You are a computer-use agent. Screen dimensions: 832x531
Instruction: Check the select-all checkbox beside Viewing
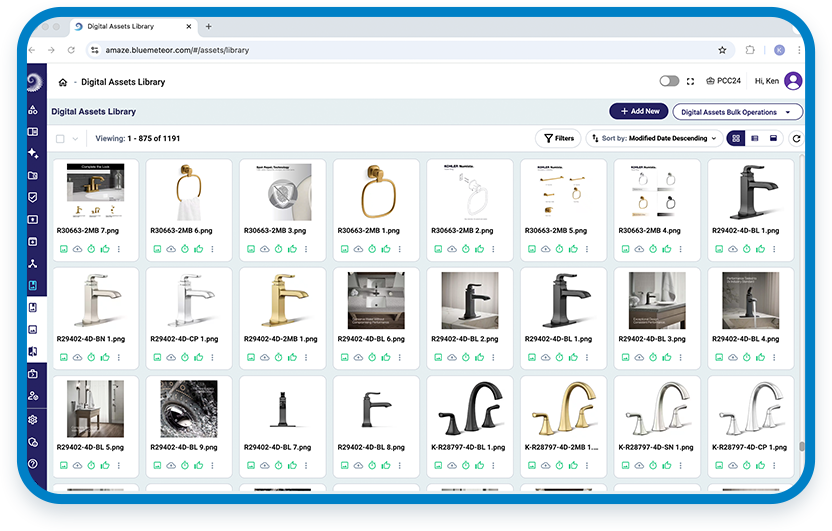tap(60, 138)
